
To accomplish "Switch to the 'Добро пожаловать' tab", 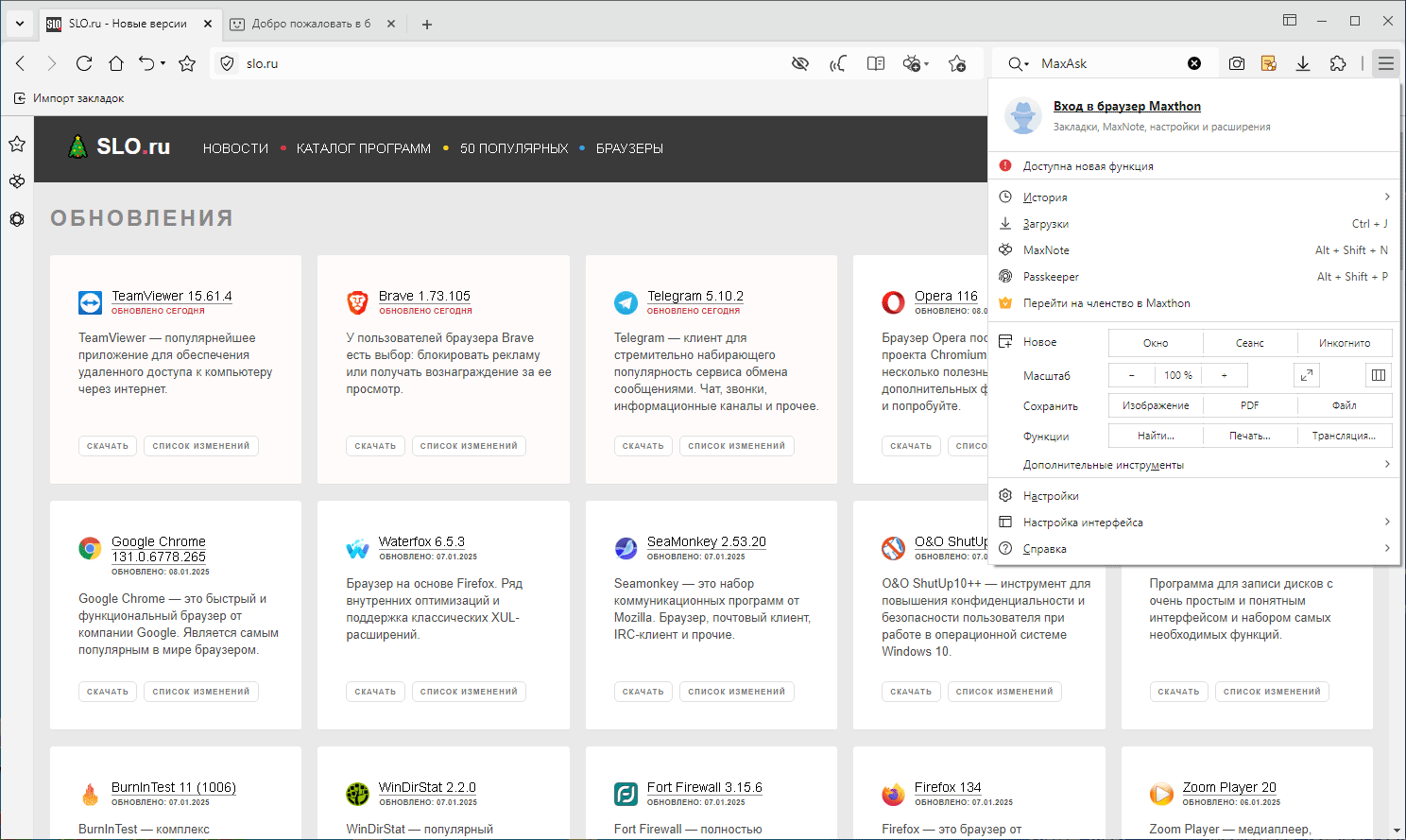I will click(312, 24).
